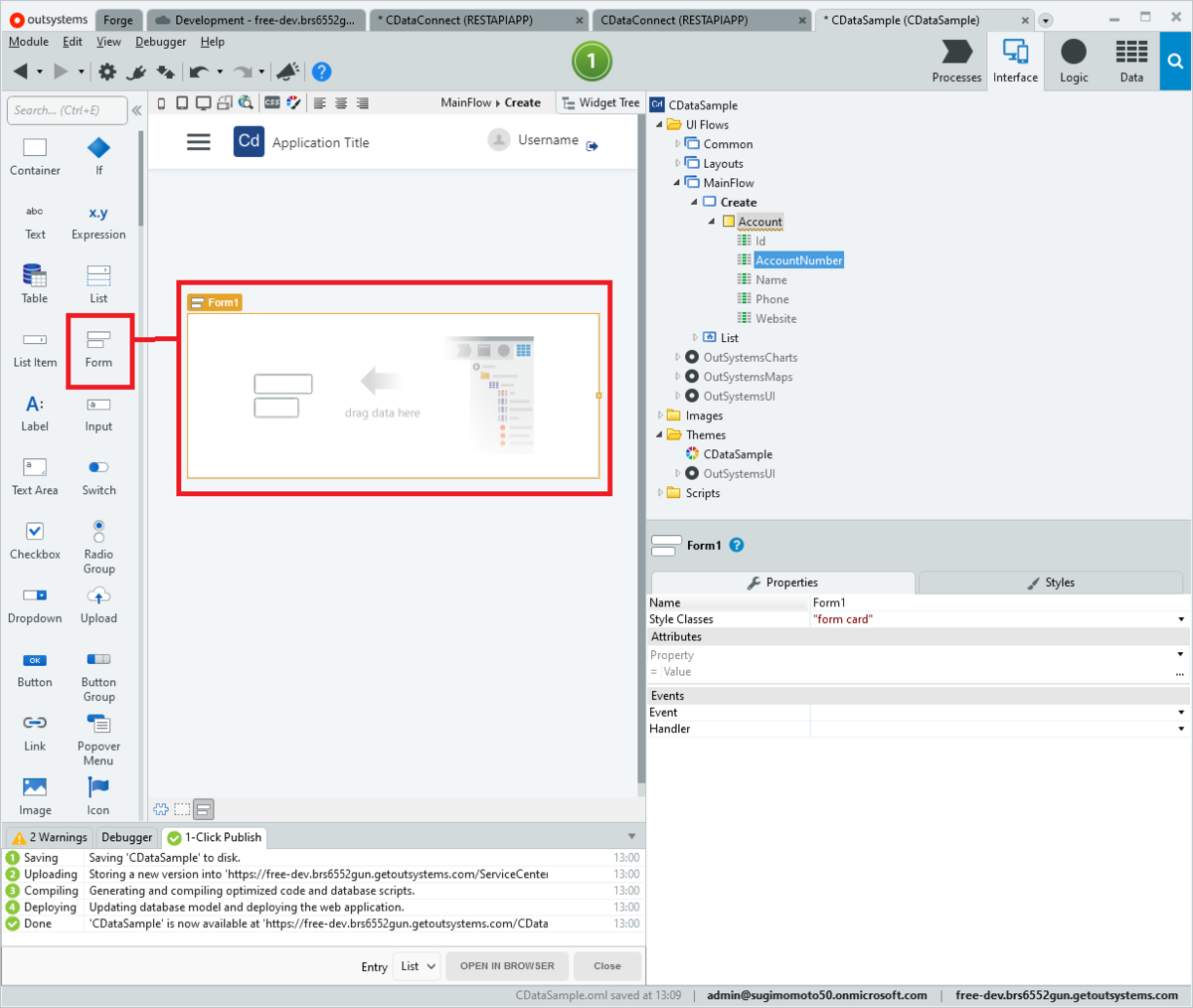Screen dimensions: 1193x1008
Task: Open the Help menu
Action: [x=212, y=42]
